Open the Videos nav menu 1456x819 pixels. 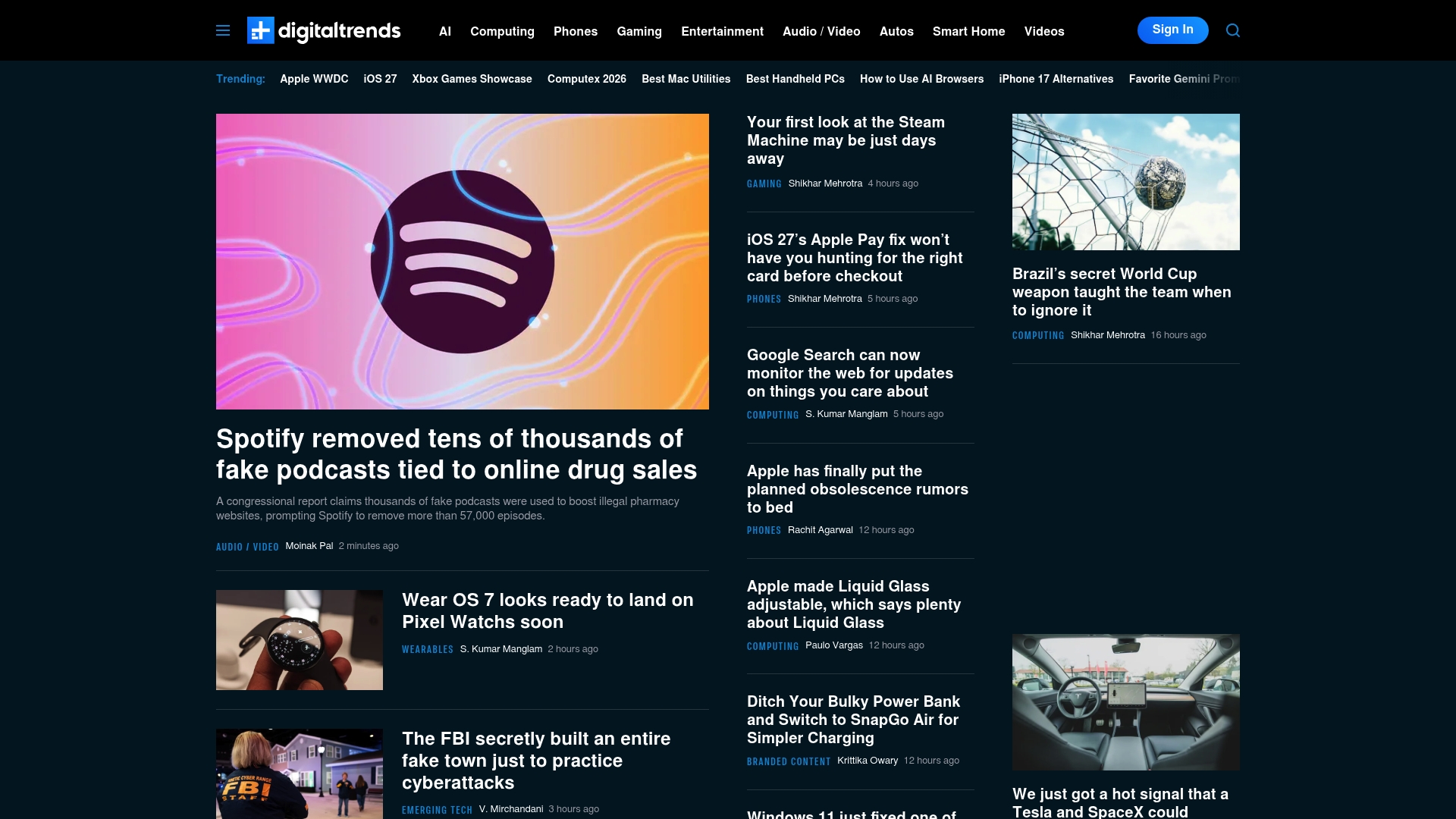pos(1044,31)
